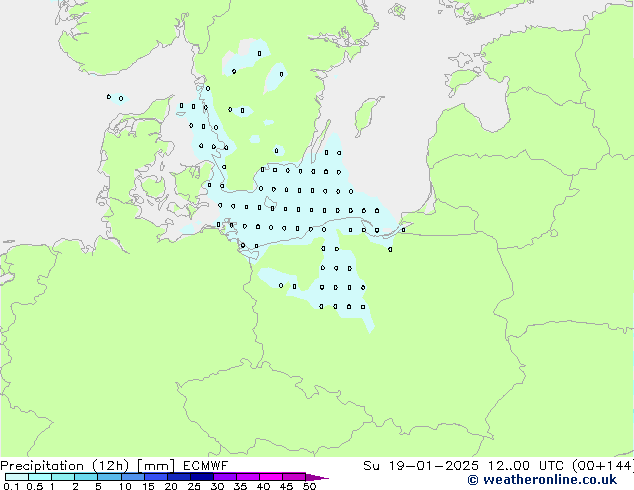Pick the 45–50 mm legend color swatch
The image size is (634, 490).
coord(294,477)
